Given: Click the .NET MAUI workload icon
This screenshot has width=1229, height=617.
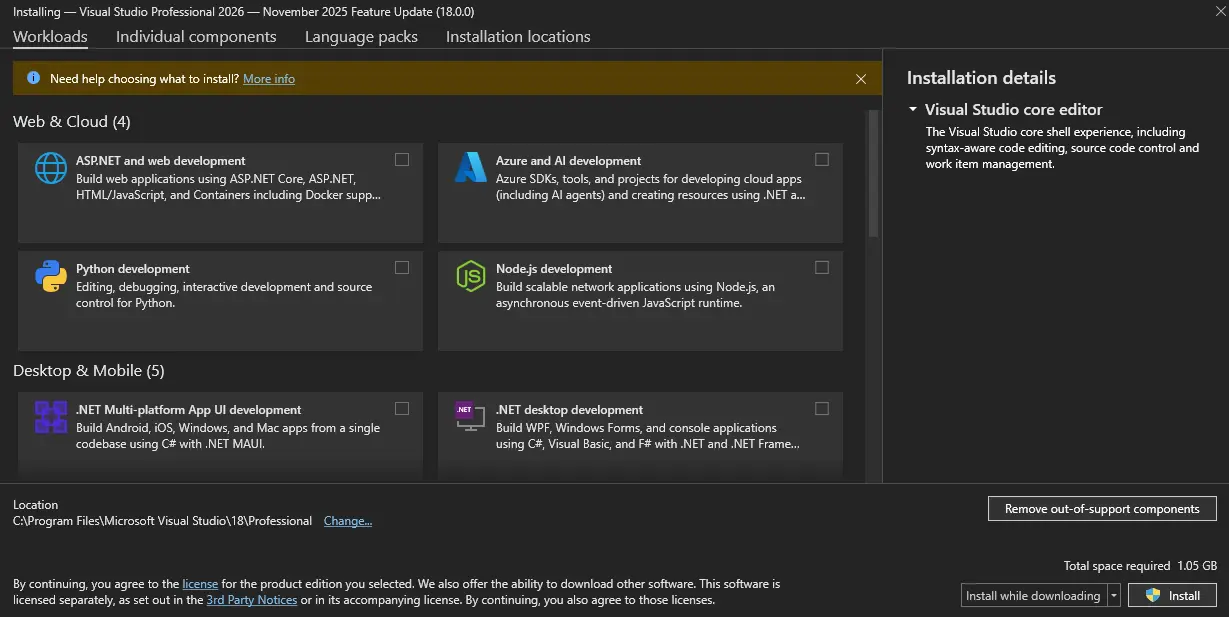Looking at the screenshot, I should pyautogui.click(x=51, y=417).
